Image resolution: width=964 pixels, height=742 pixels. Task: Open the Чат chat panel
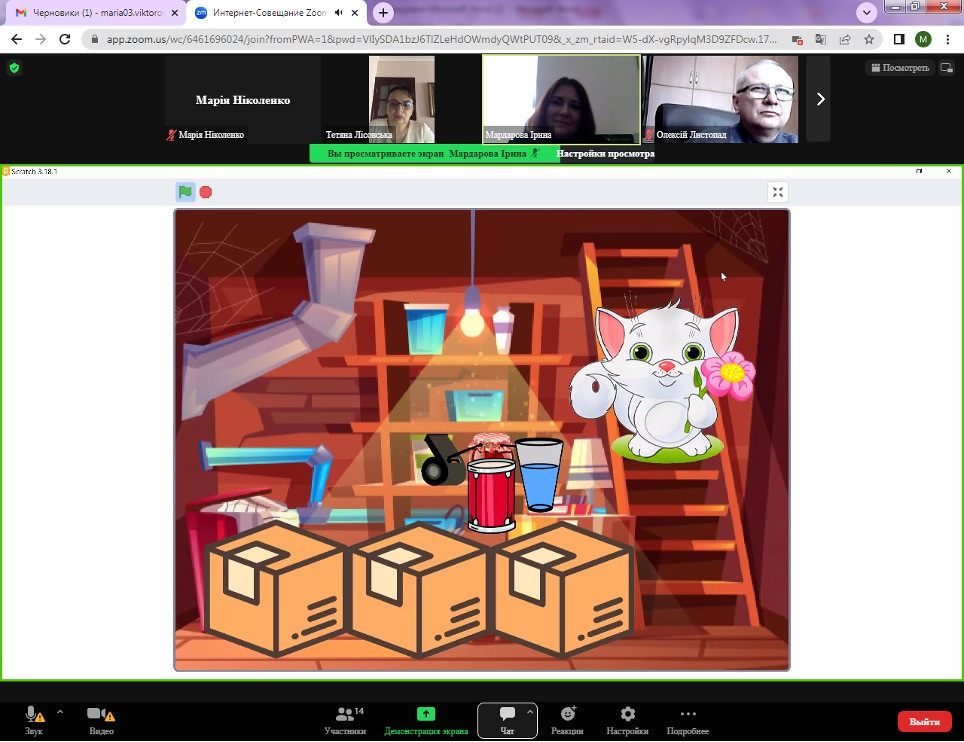coord(507,720)
